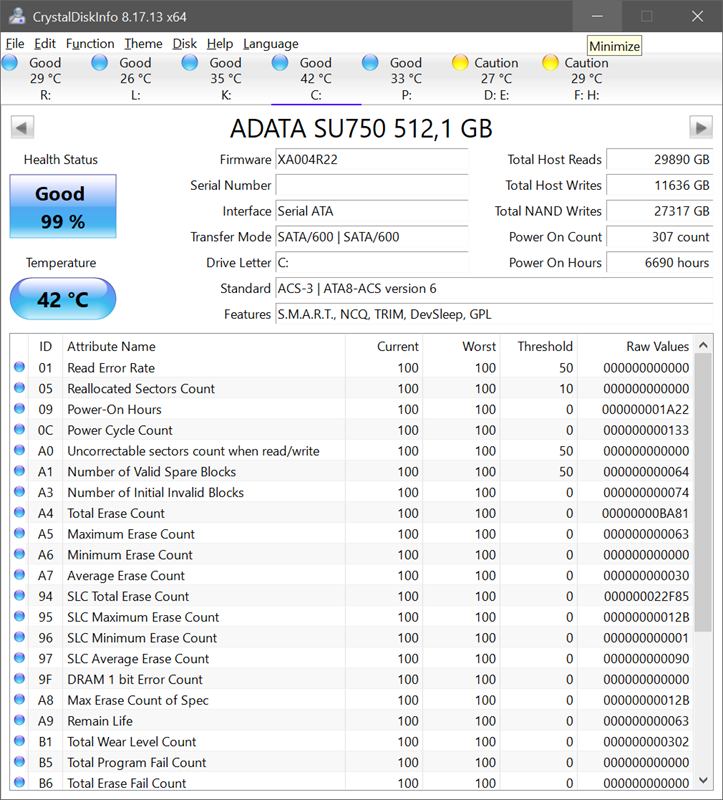The width and height of the screenshot is (723, 800).
Task: Click the CrystalDiskInfo app icon in title bar
Action: (x=17, y=16)
